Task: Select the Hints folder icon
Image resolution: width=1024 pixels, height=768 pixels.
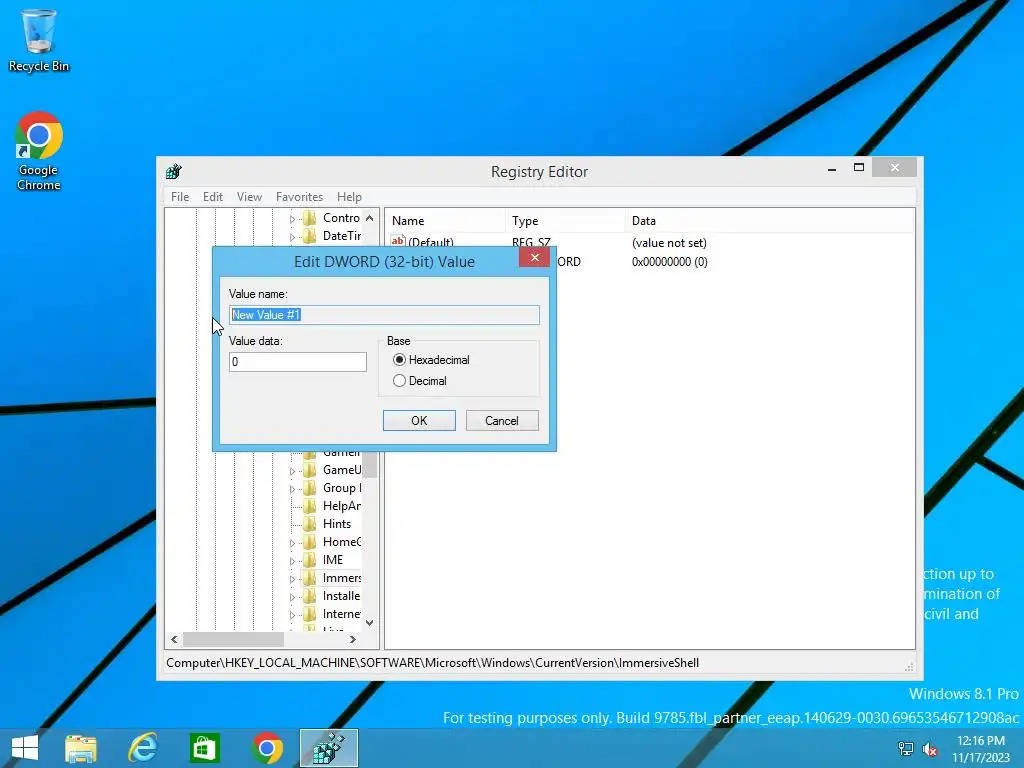Action: click(x=310, y=524)
